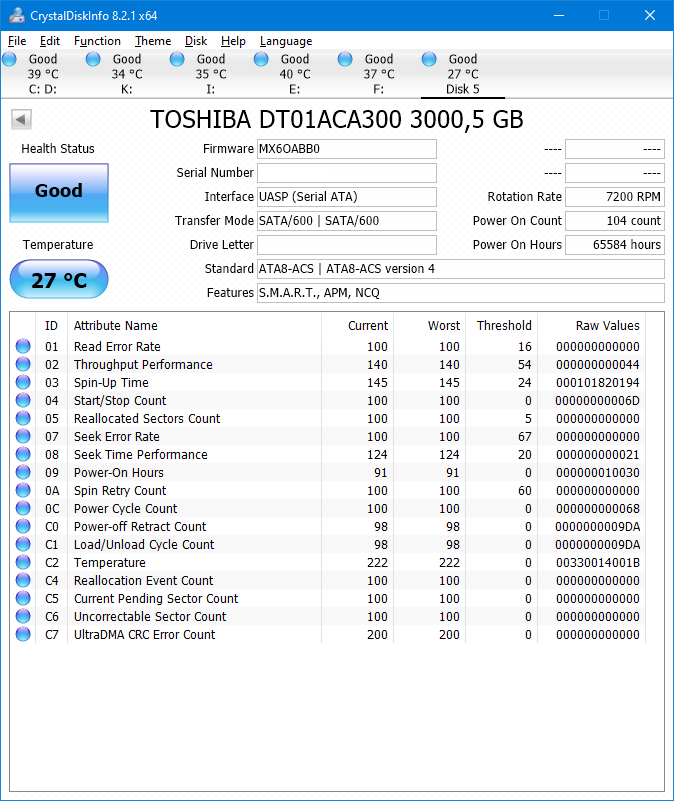674x801 pixels.
Task: Click the Raw Values column header
Action: coord(607,326)
